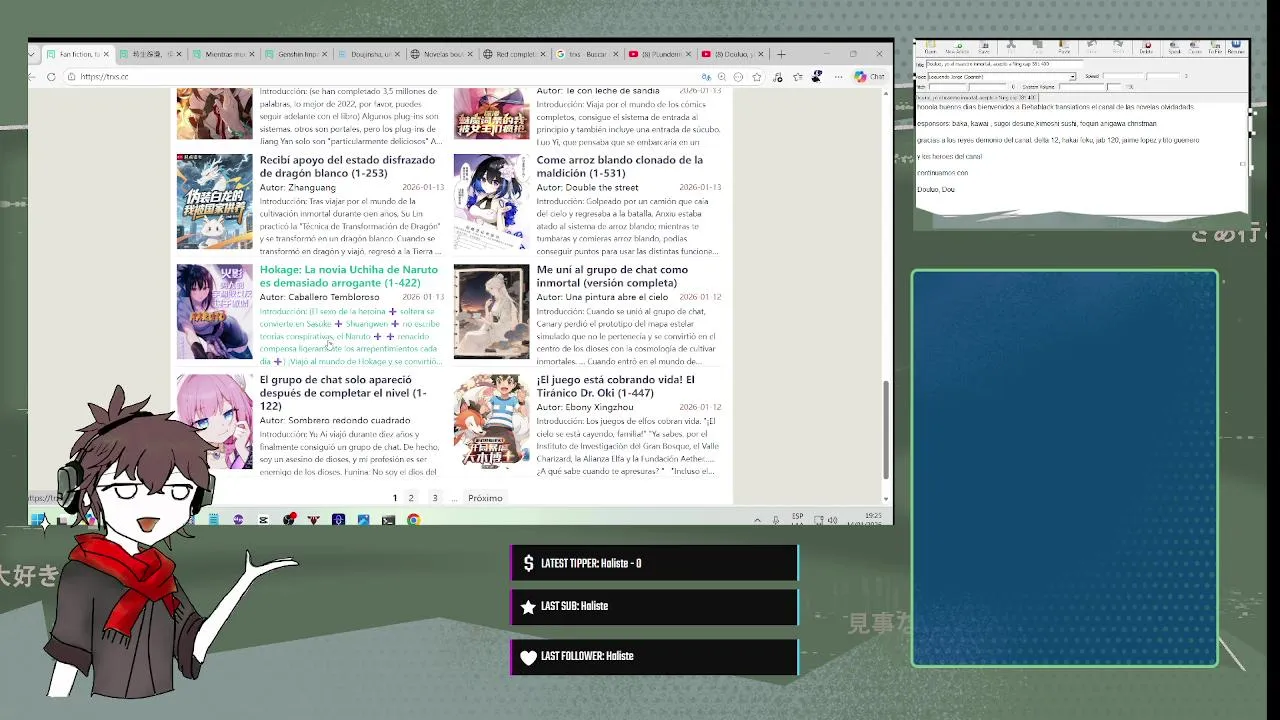Click the Dr. Oki game novel cover thumbnail
1280x720 pixels.
click(491, 421)
